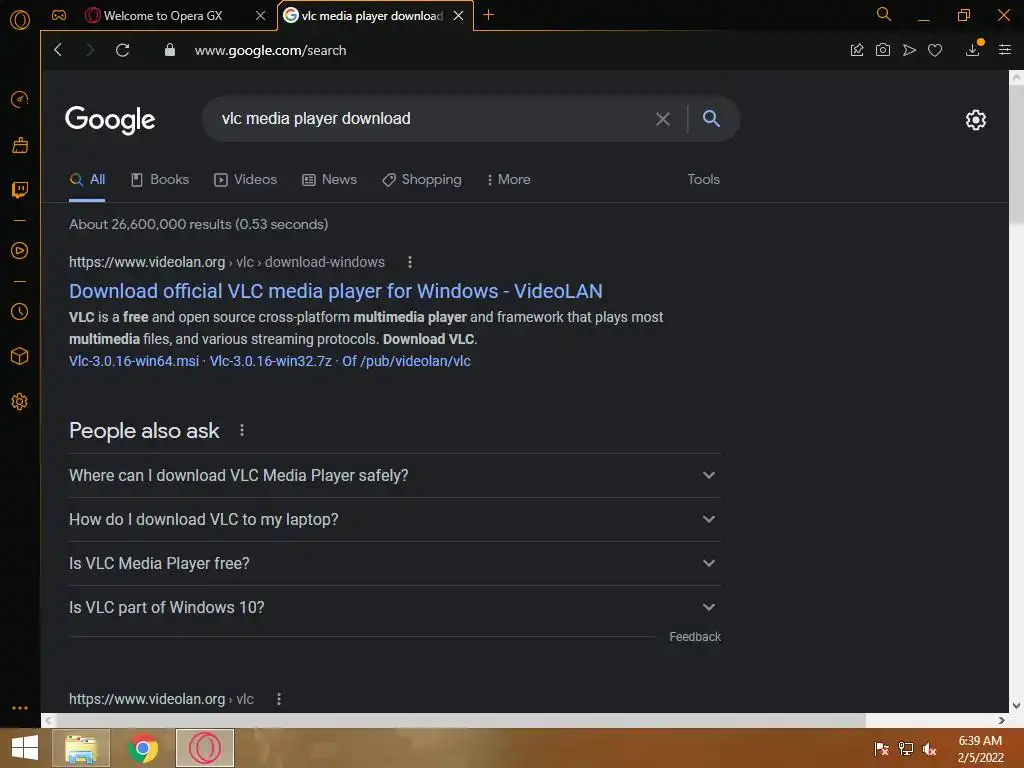
Task: Switch to Shopping results
Action: (x=422, y=180)
